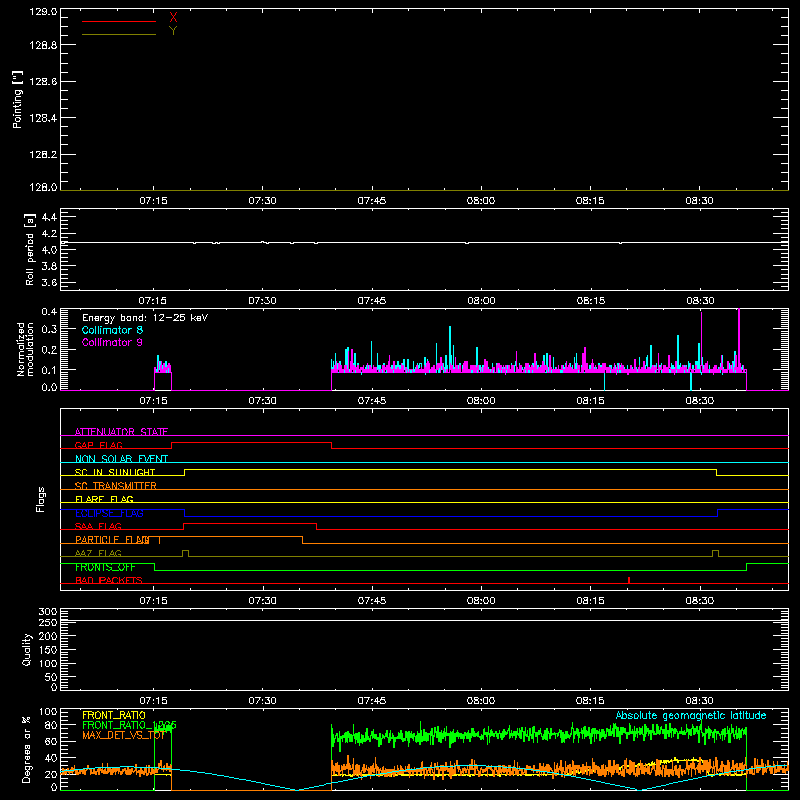Click 08:30 label under modulation plot
The width and height of the screenshot is (800, 800).
pos(699,401)
